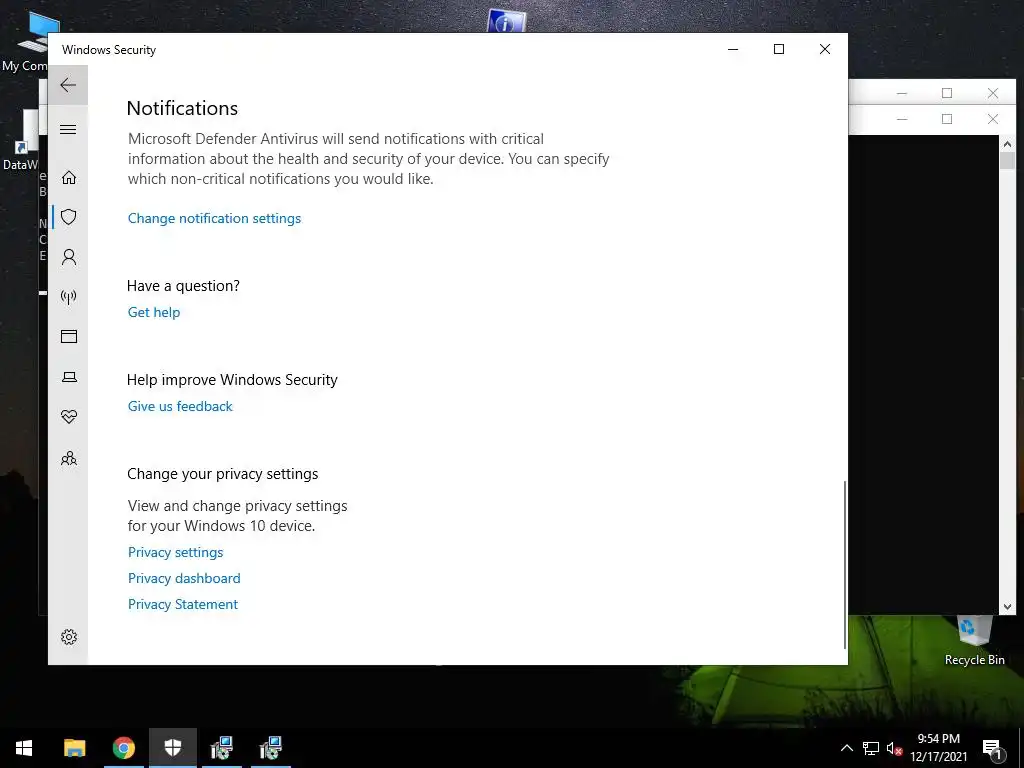The image size is (1024, 768).
Task: Click 'Have a question?' text
Action: pos(184,285)
